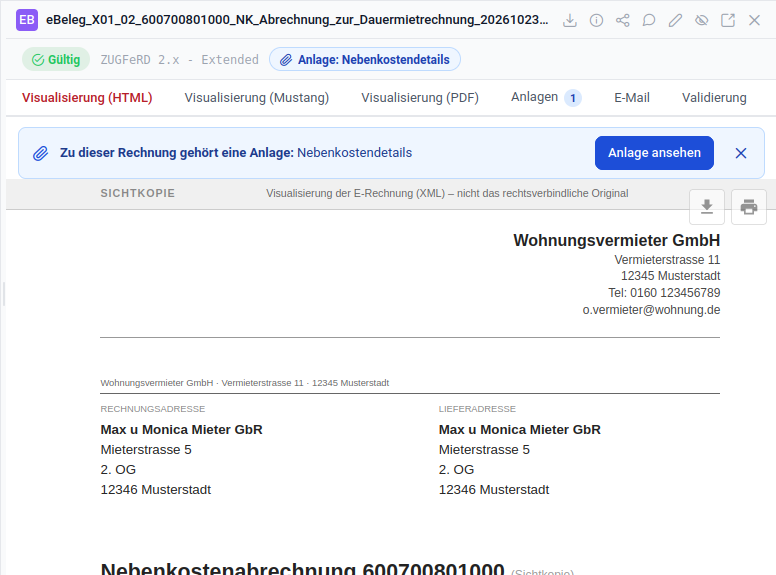Click Vermieterstrasse 11 in the letterhead

click(x=667, y=260)
